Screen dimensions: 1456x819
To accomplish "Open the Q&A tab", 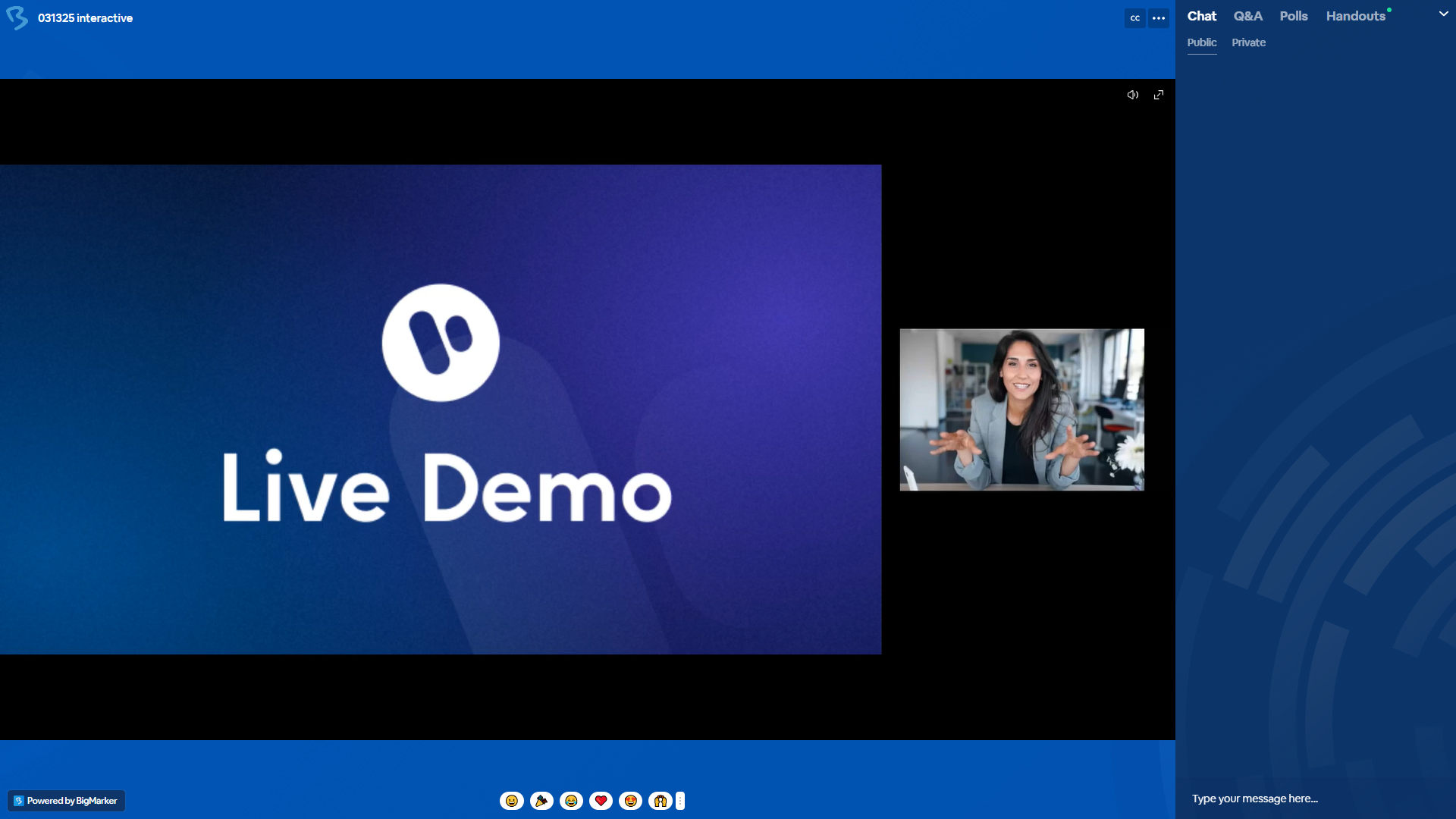I will point(1247,16).
